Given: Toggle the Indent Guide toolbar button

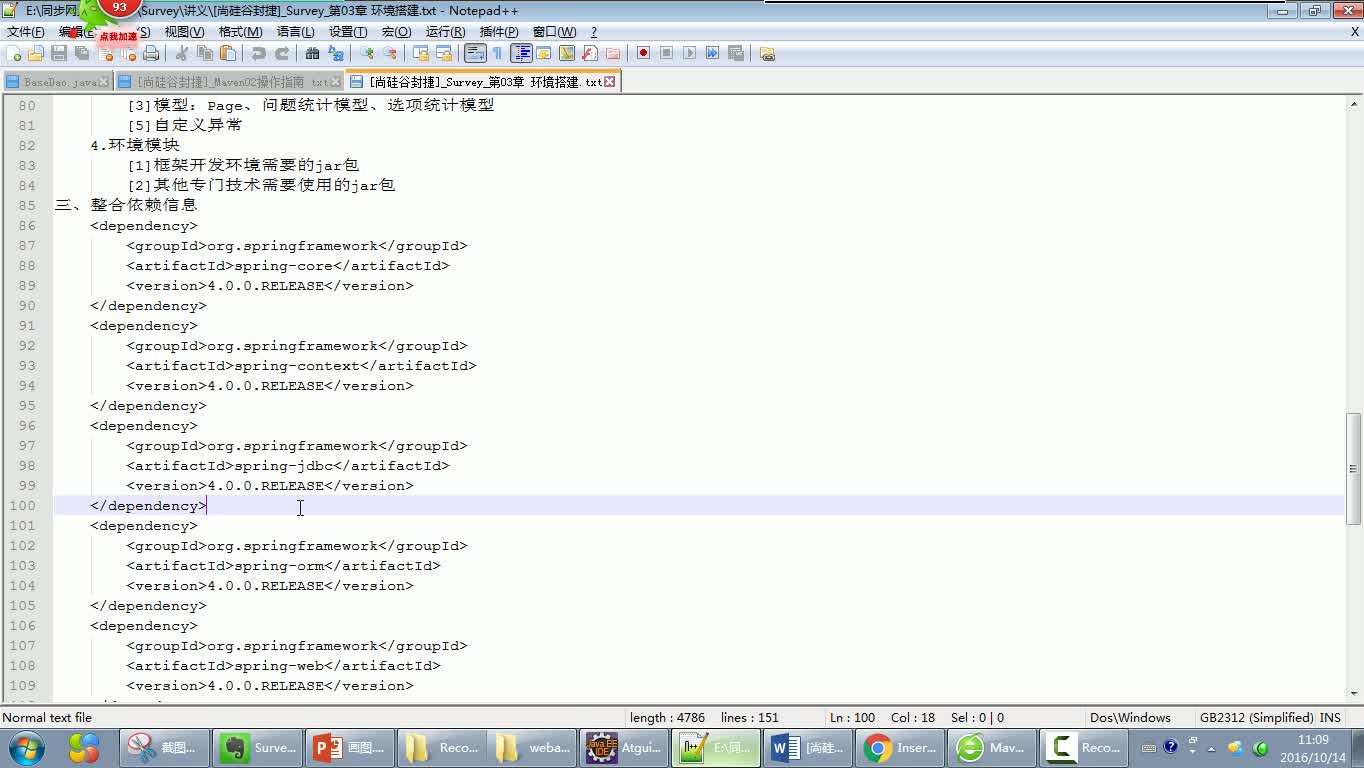Looking at the screenshot, I should coord(521,54).
